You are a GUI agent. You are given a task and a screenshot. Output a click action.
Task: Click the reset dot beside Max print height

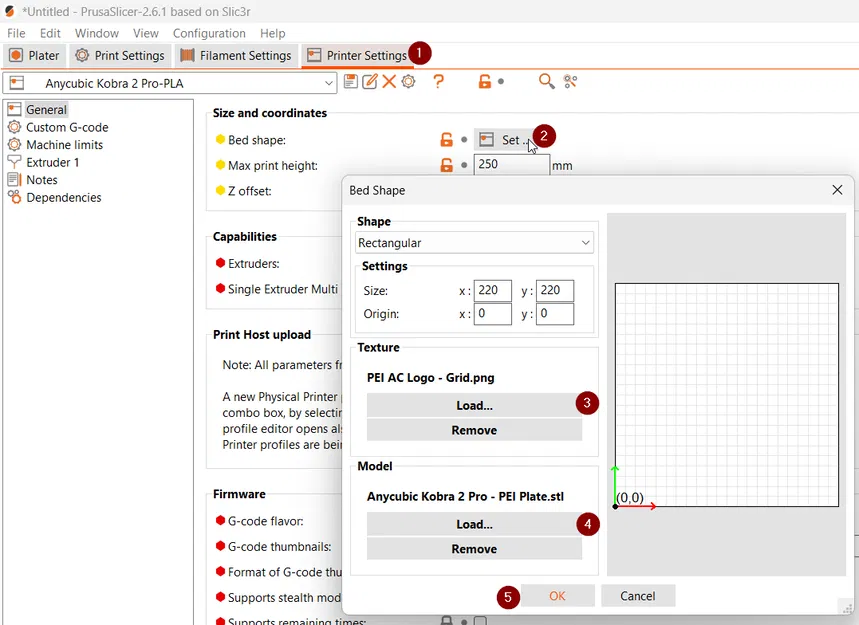(464, 165)
